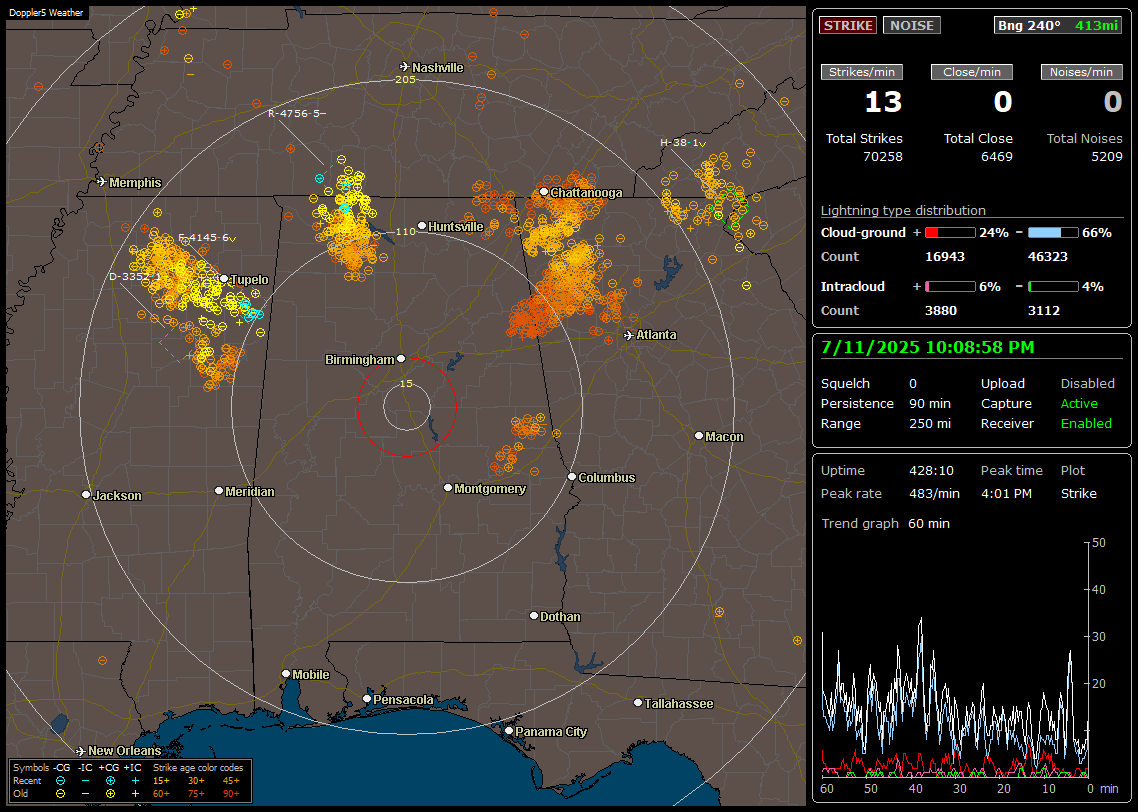Click the Squelch value 0
This screenshot has height=812, width=1138.
pos(913,383)
